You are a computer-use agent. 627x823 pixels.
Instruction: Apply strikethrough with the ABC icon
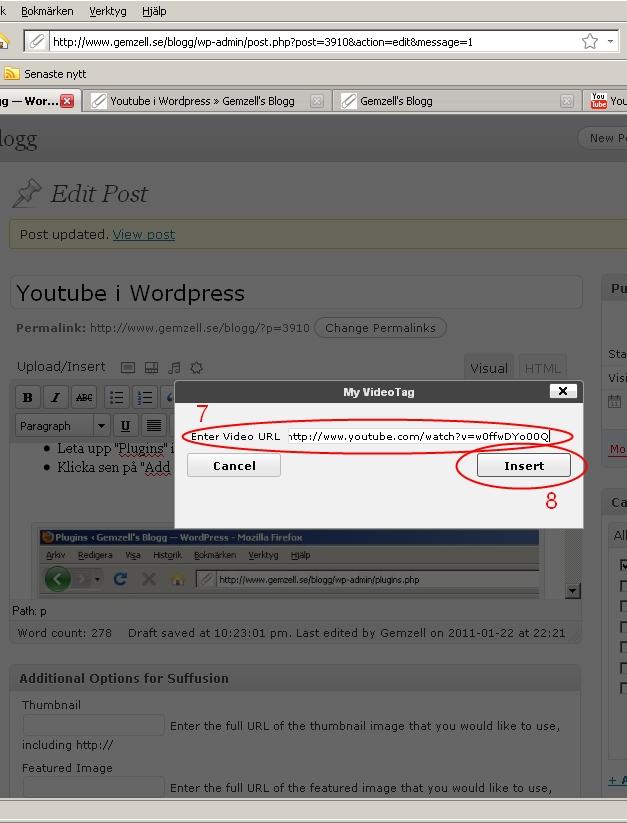pyautogui.click(x=84, y=397)
